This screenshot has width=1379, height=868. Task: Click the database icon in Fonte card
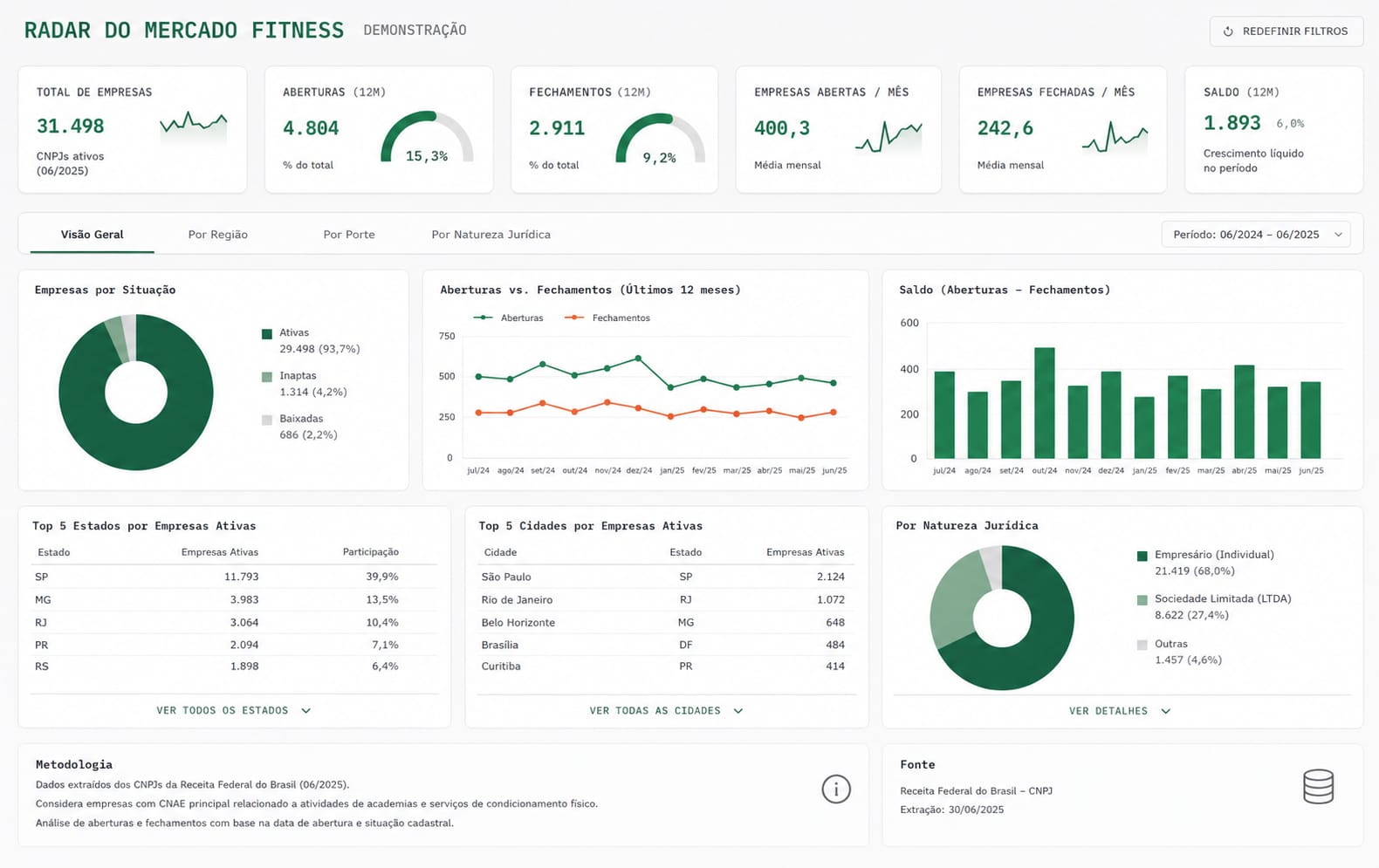[1318, 787]
